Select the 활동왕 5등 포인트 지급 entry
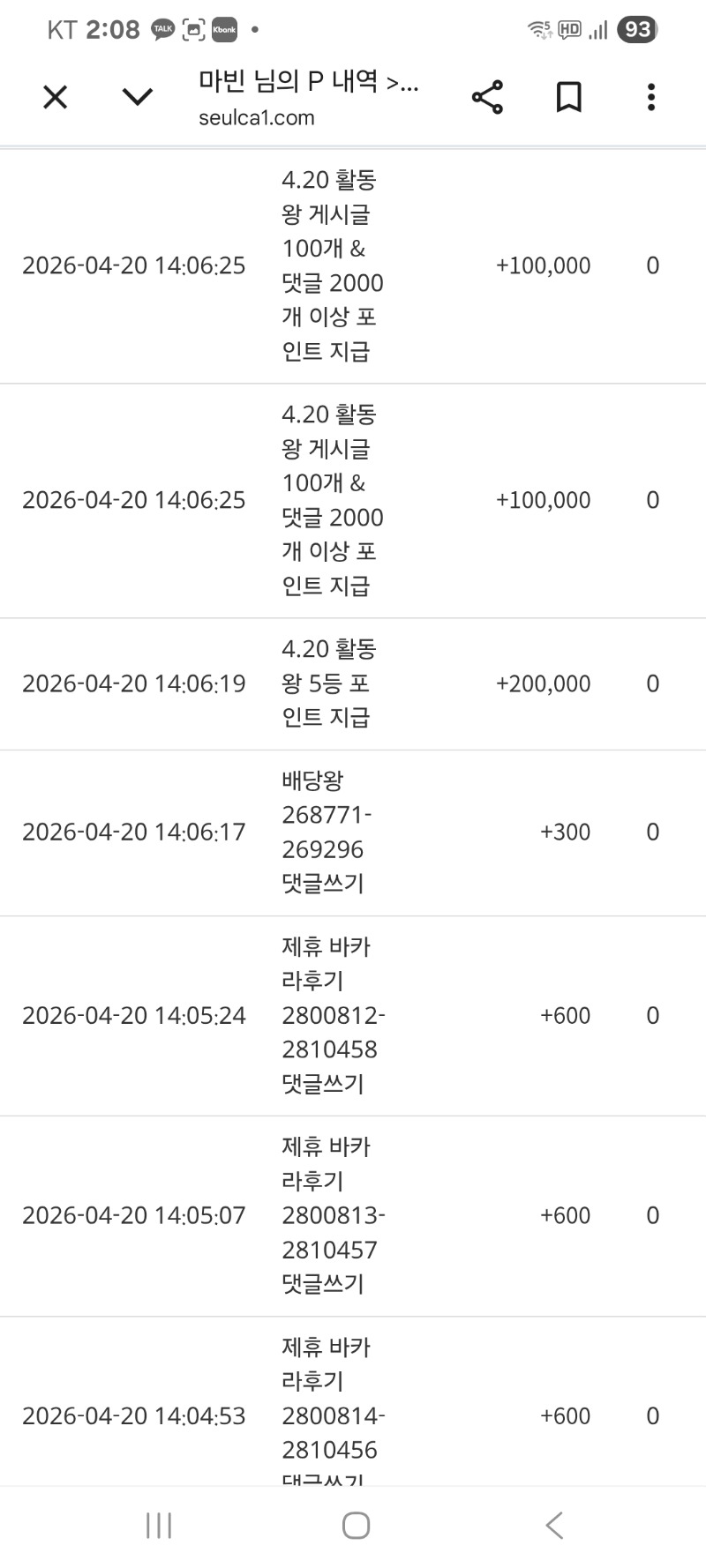 click(x=328, y=683)
